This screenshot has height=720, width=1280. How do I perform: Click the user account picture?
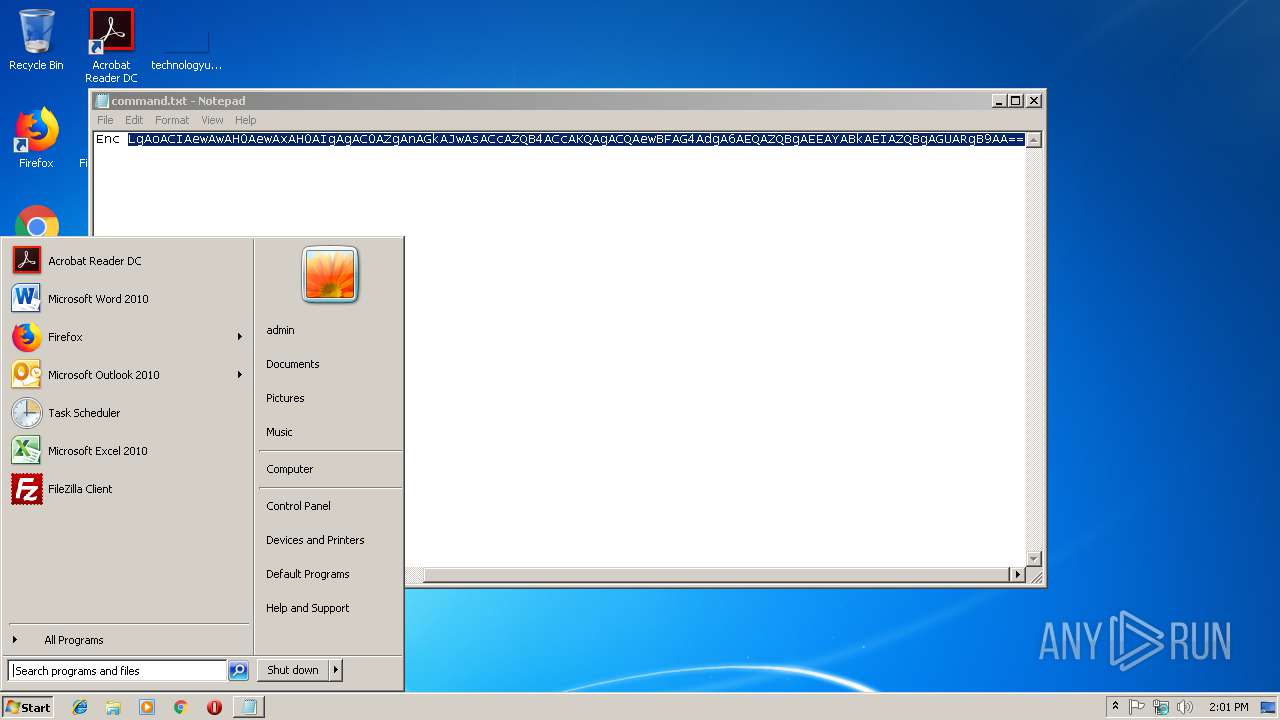point(330,275)
